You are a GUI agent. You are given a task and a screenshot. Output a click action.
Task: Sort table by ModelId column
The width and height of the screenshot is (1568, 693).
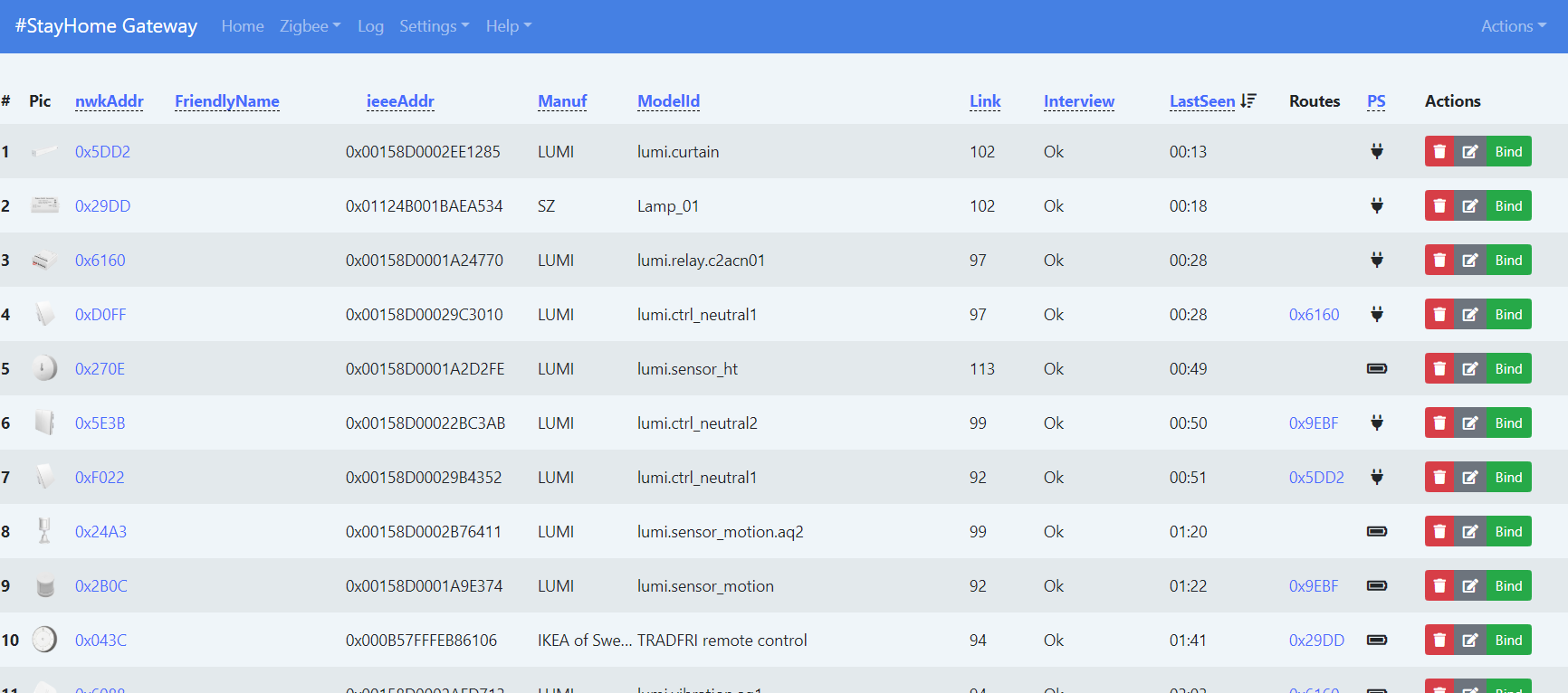click(x=669, y=100)
